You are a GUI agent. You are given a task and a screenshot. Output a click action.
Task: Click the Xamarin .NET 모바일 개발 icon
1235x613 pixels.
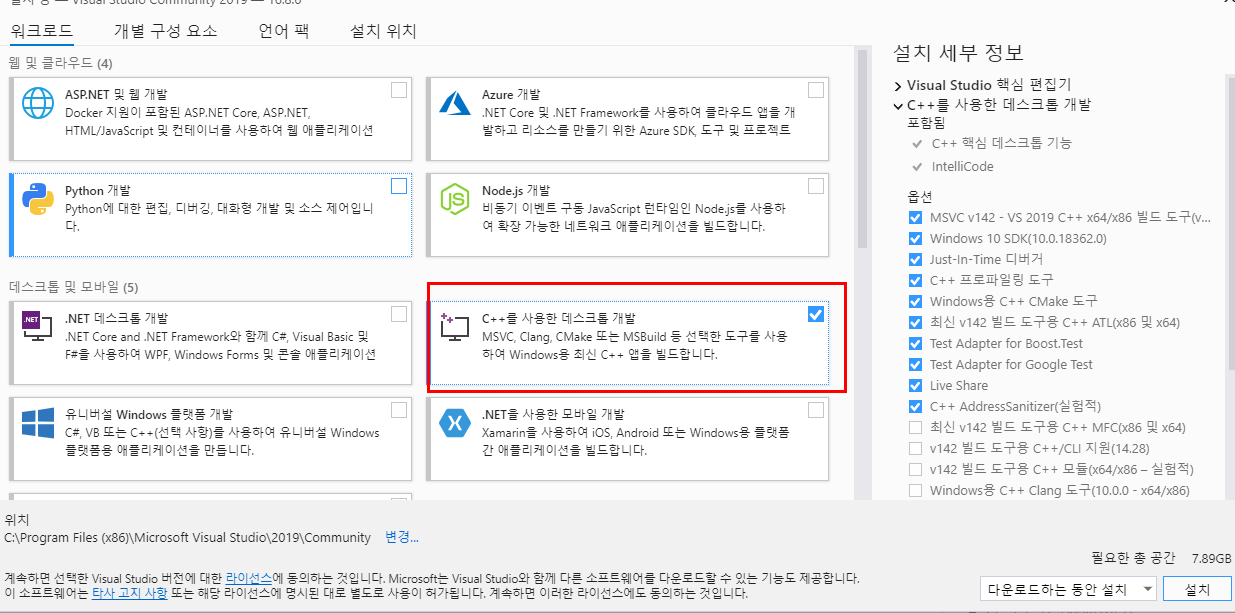tap(455, 424)
